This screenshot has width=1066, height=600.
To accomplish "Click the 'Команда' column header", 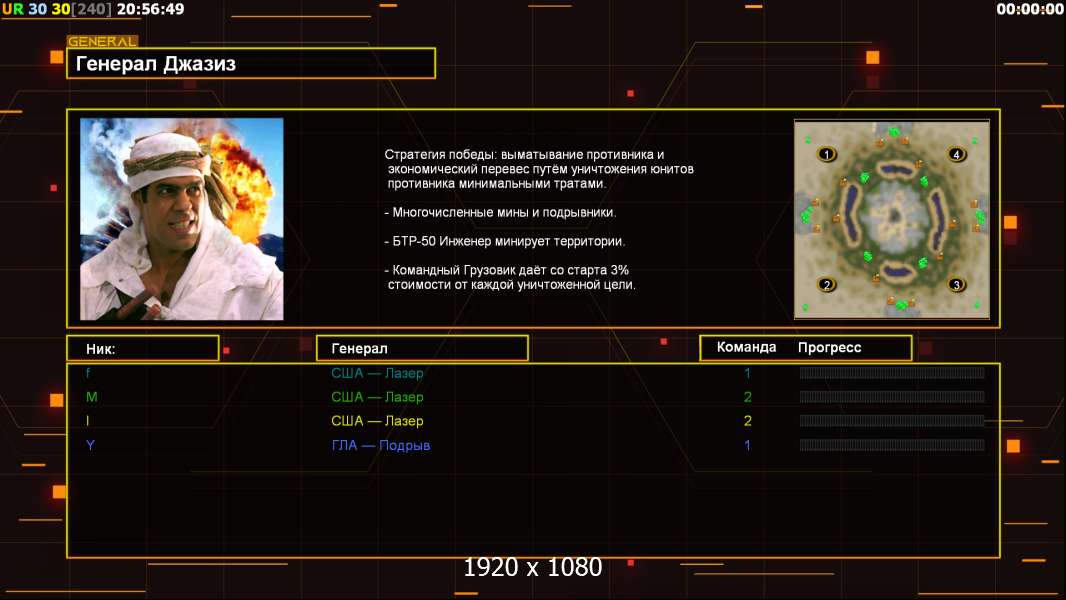I will pos(746,347).
